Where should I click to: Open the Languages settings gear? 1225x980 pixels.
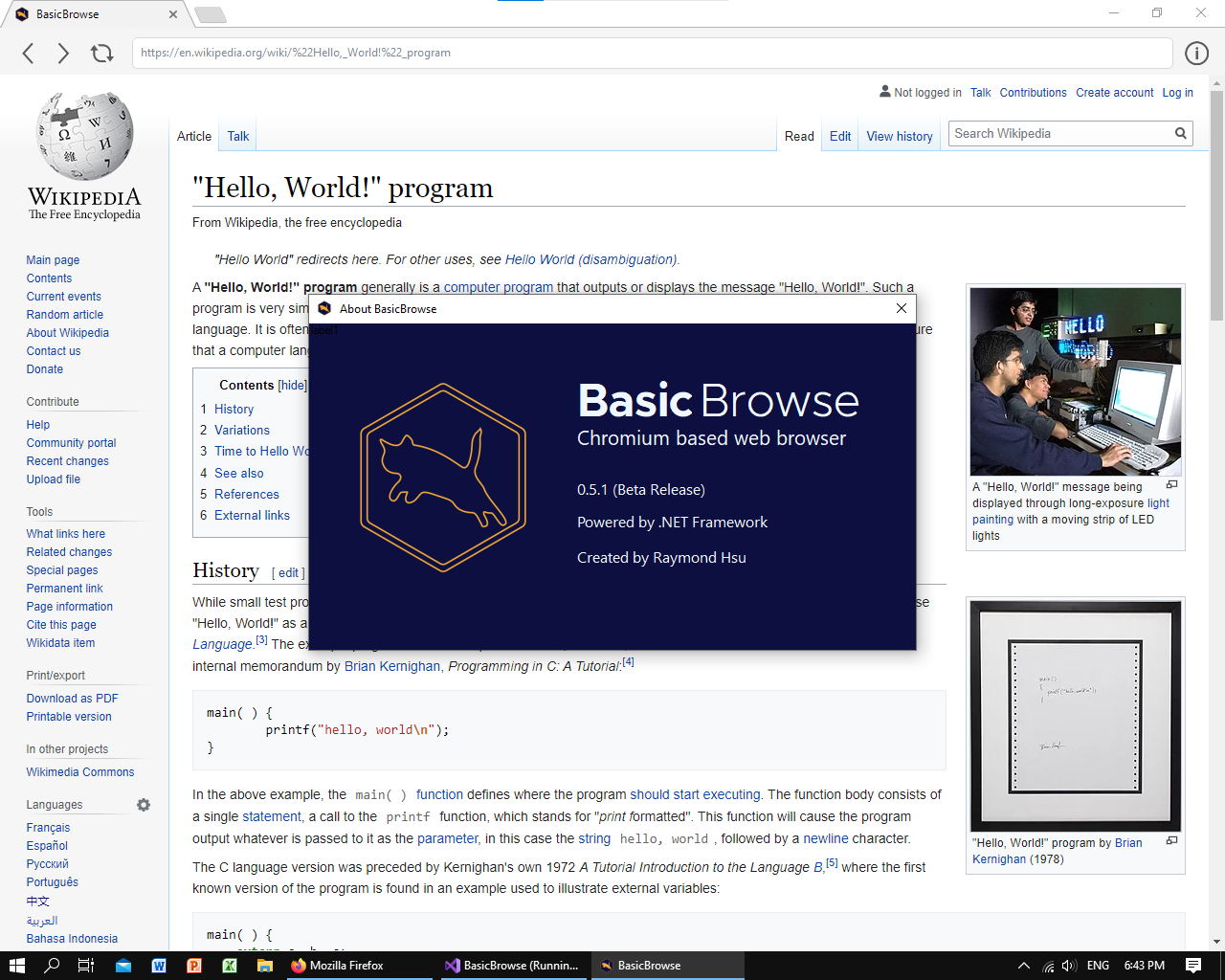pyautogui.click(x=144, y=805)
